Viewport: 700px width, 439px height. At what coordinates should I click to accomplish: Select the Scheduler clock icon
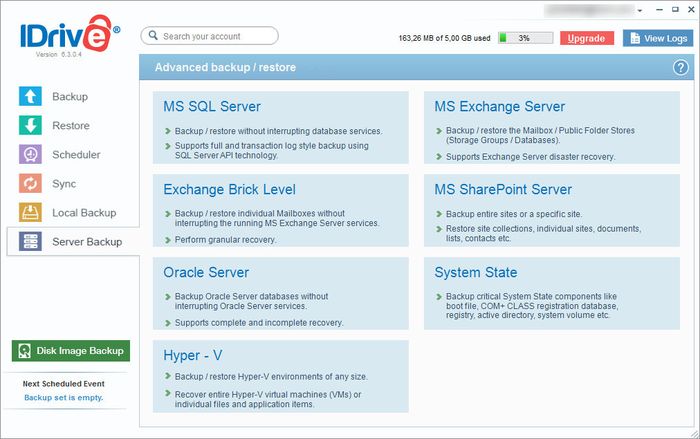click(x=31, y=155)
